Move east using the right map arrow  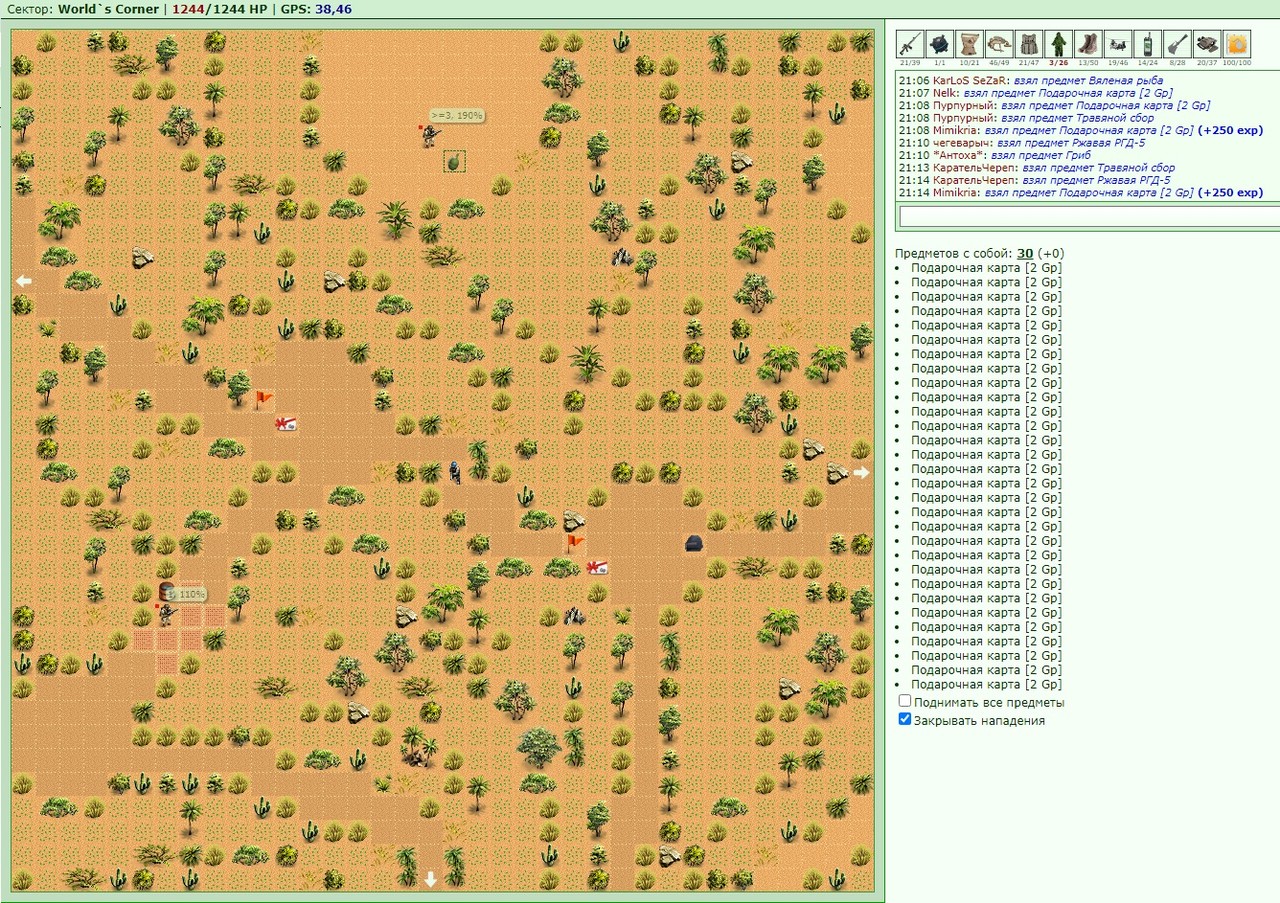pyautogui.click(x=862, y=472)
